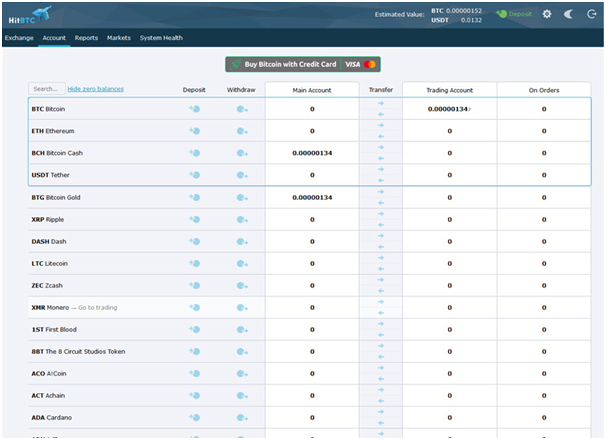Open the Reports tab
This screenshot has height=440, width=606.
pos(86,38)
